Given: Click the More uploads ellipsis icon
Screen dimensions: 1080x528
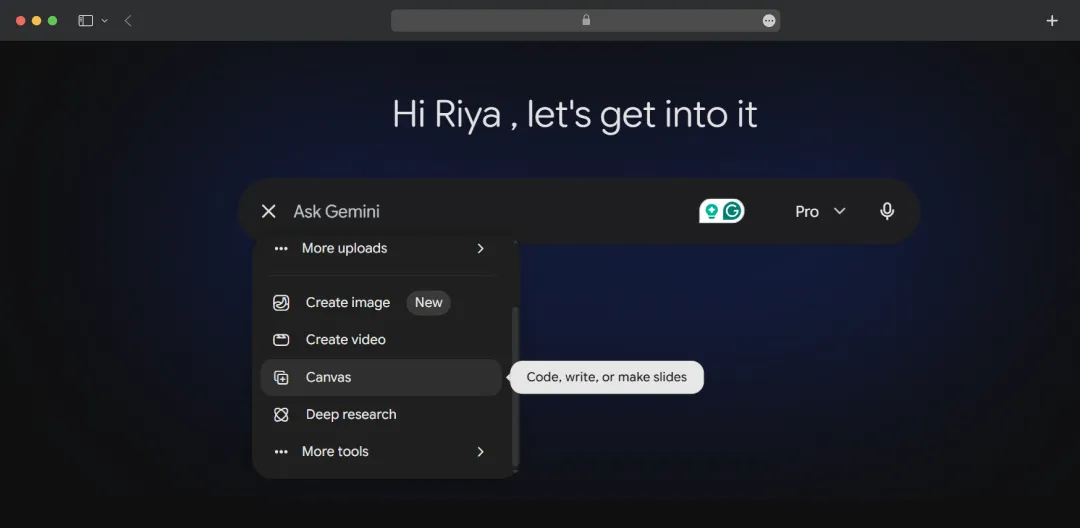Looking at the screenshot, I should (281, 249).
